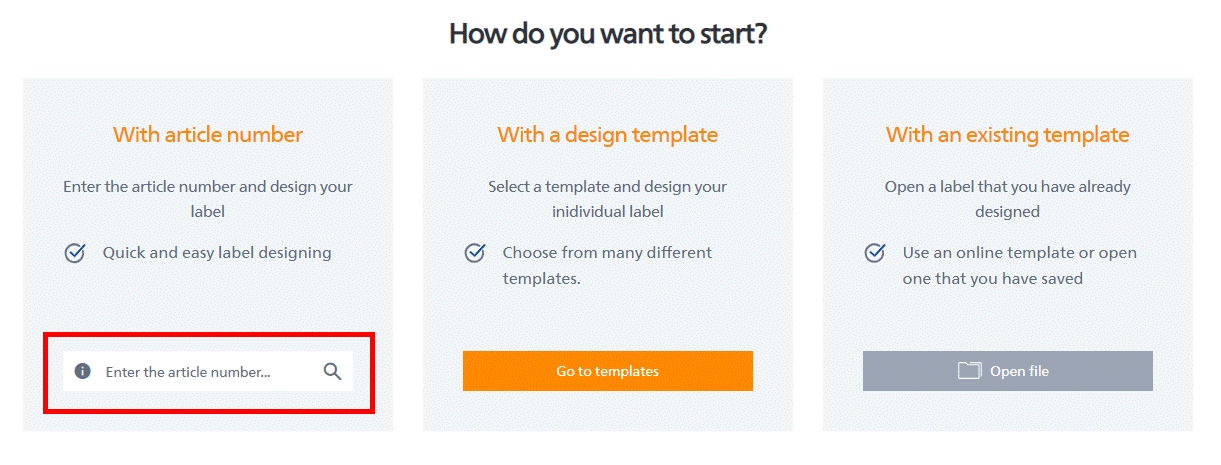Select the With article number heading
The image size is (1221, 465).
pyautogui.click(x=208, y=134)
